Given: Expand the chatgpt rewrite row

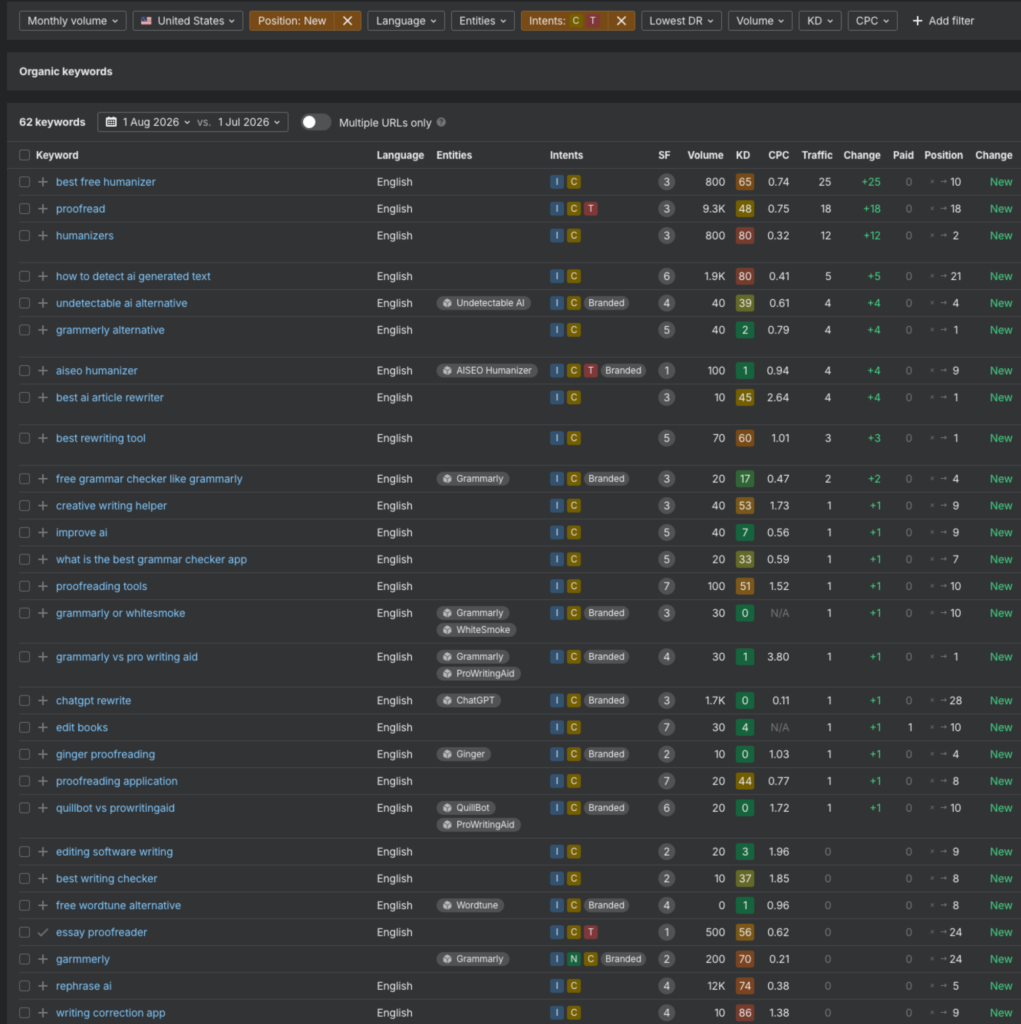Looking at the screenshot, I should (x=43, y=700).
